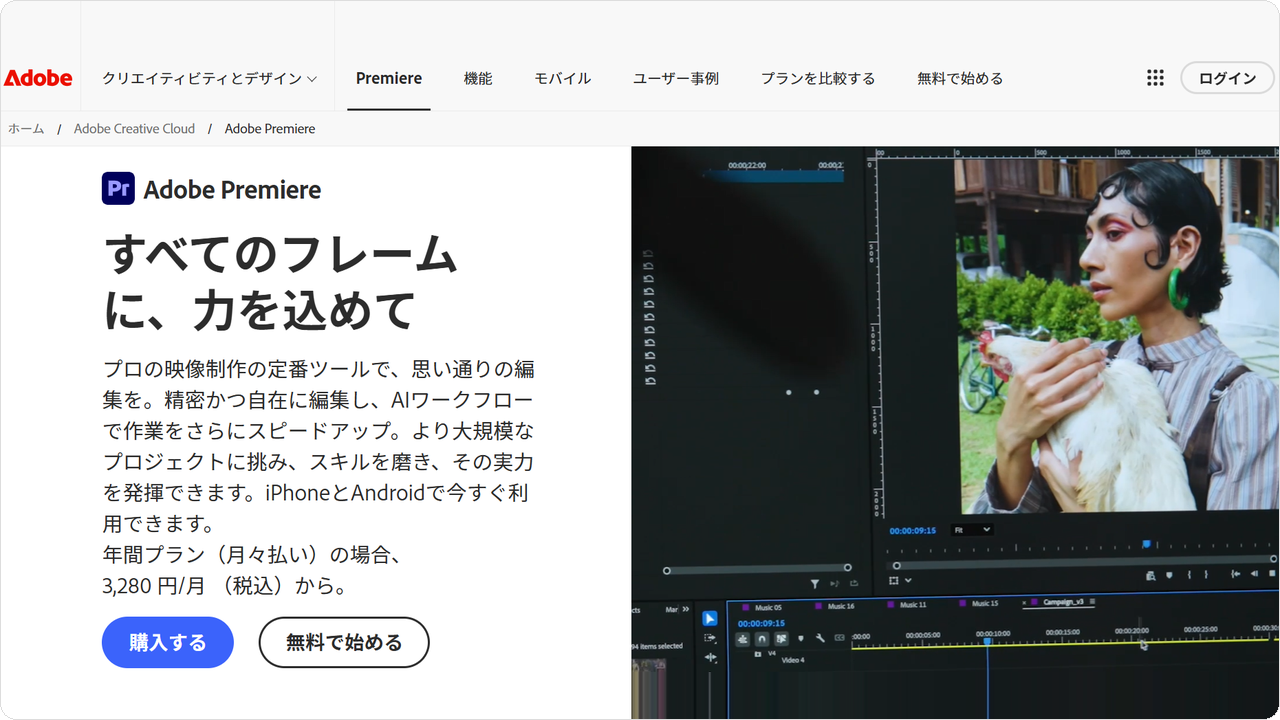This screenshot has height=720, width=1280.
Task: Click the left handle of the program monitor zoom bar
Action: (x=896, y=566)
